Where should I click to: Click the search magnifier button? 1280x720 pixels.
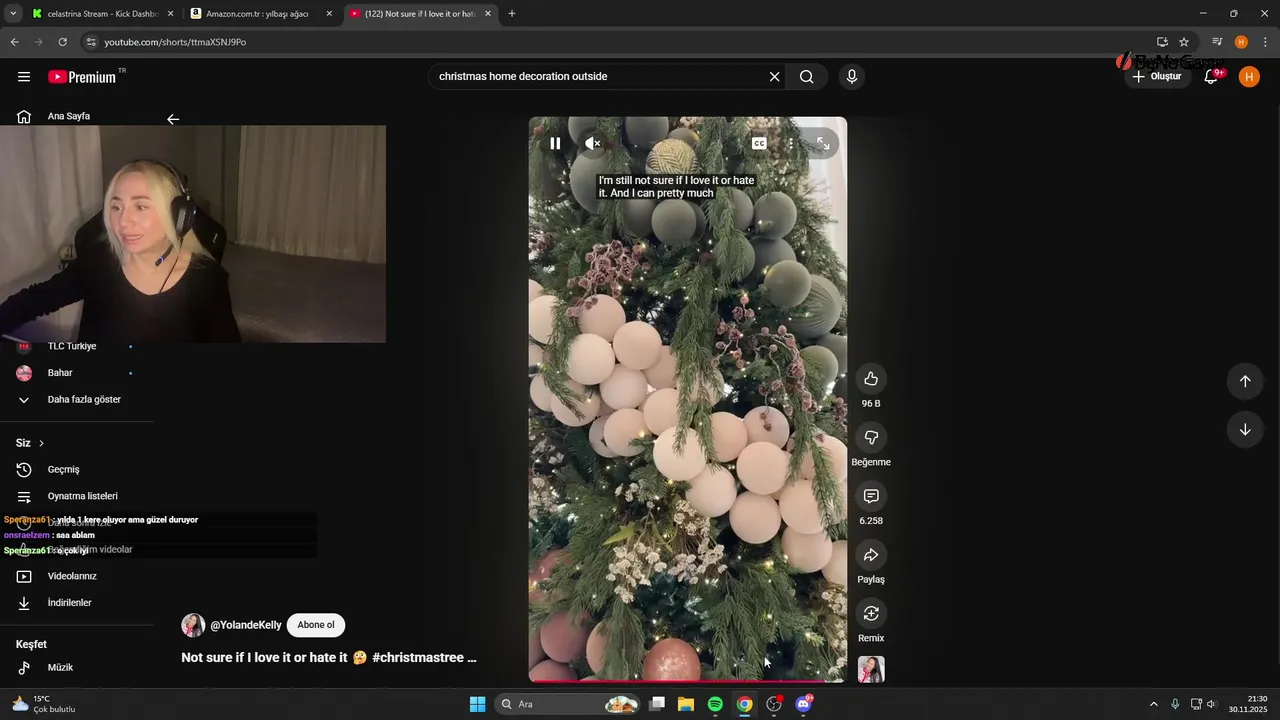807,77
